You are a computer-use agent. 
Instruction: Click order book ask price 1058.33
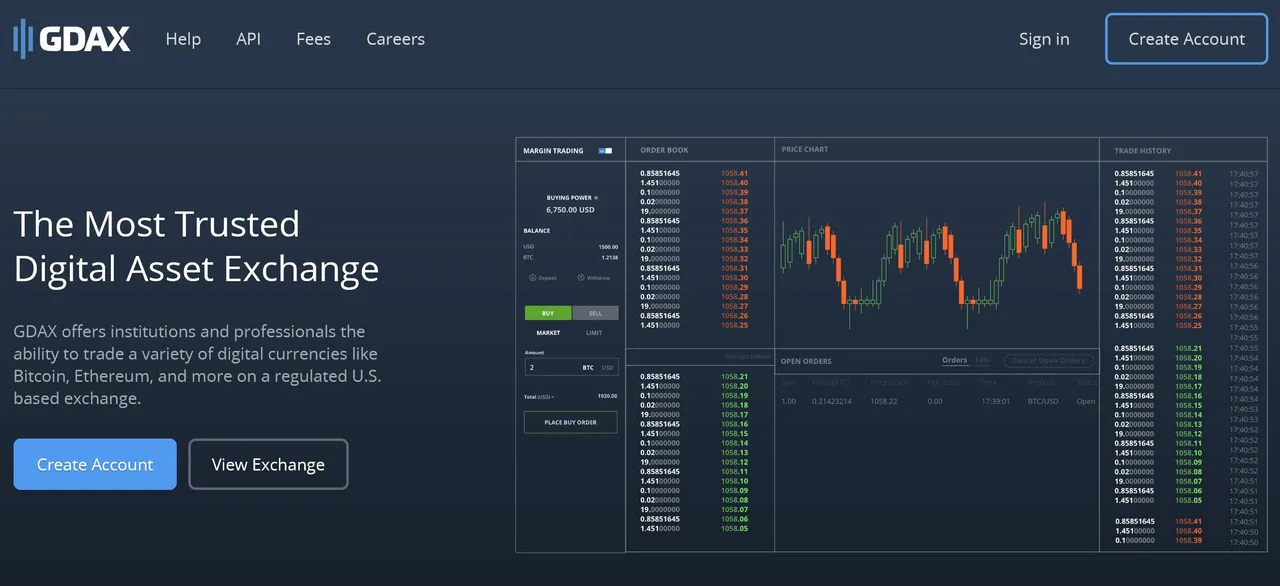tap(734, 249)
